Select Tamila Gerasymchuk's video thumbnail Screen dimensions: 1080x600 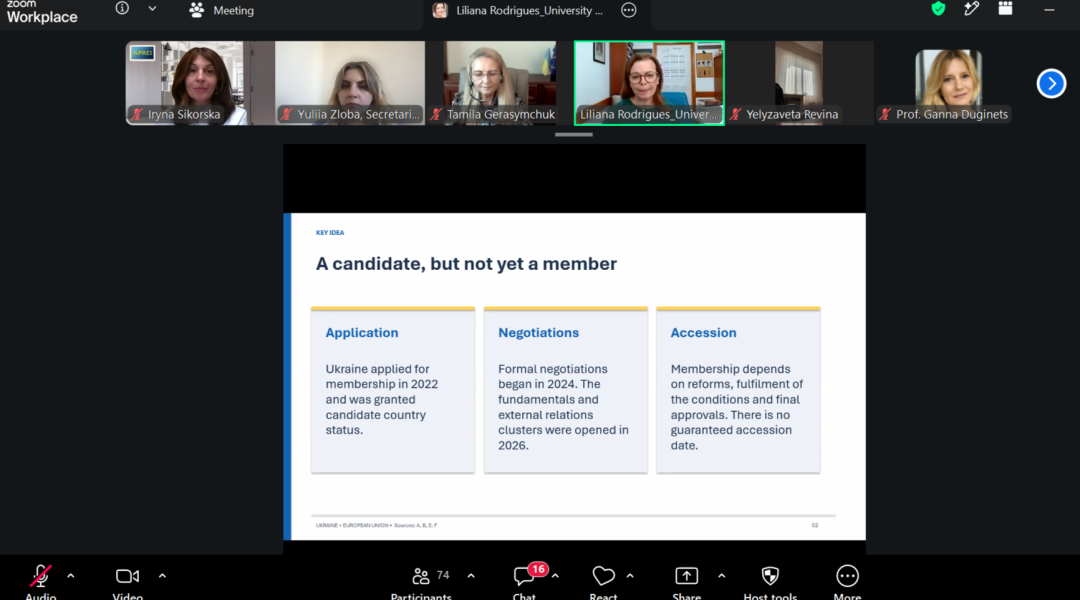coord(499,83)
